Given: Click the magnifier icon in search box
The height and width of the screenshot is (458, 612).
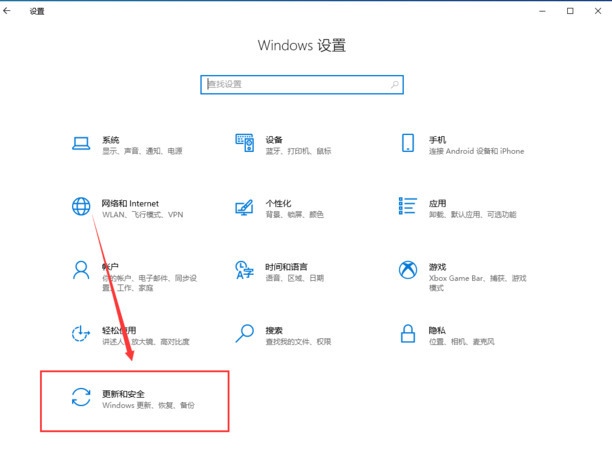Looking at the screenshot, I should pos(395,84).
